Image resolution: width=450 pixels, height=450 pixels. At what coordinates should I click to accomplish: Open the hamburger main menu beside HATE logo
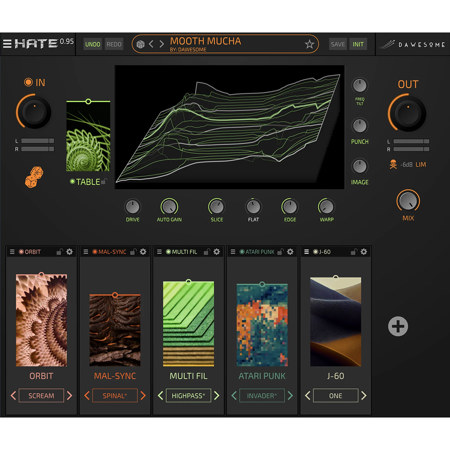point(7,44)
